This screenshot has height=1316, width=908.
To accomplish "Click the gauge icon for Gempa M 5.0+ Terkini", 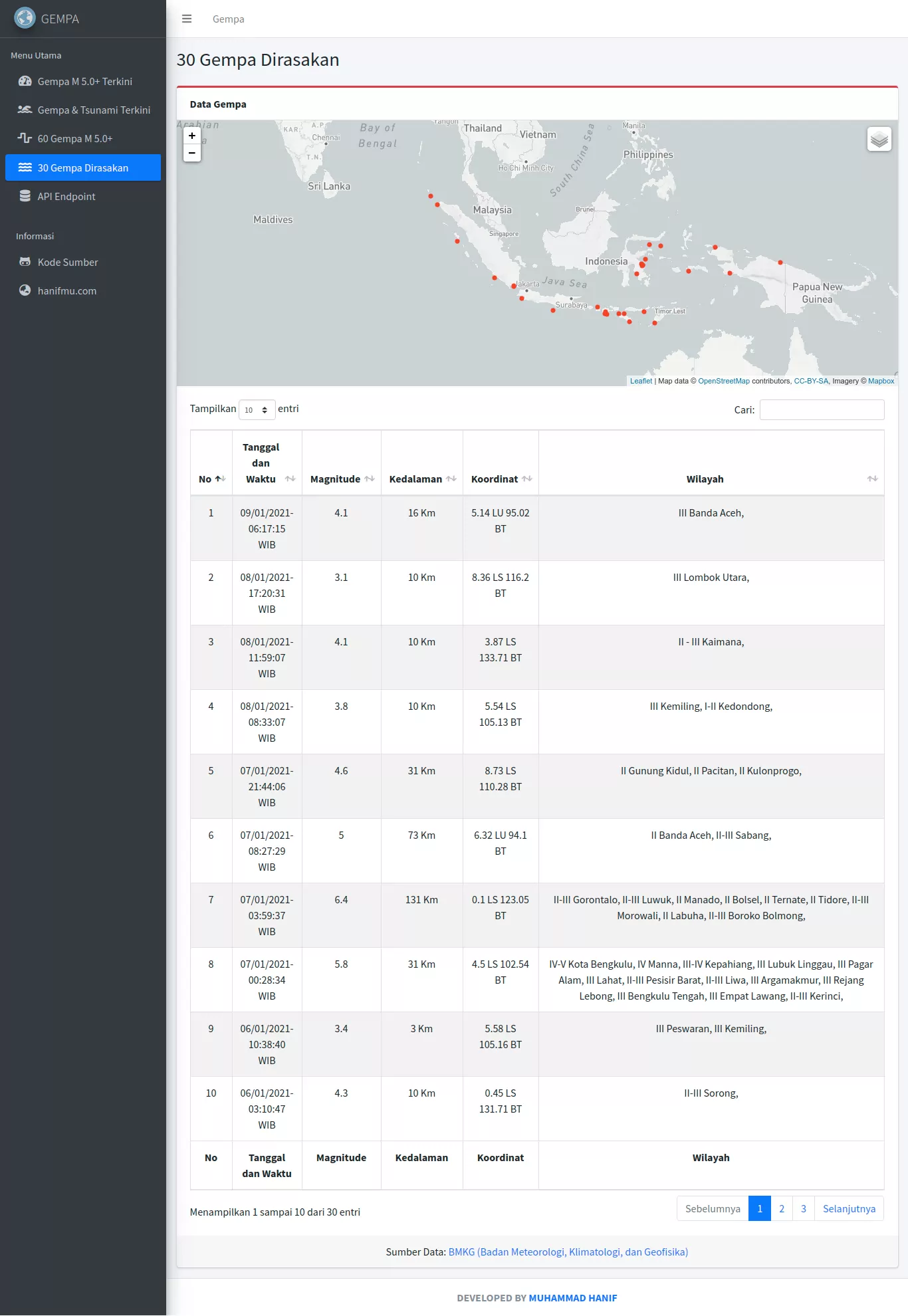I will [25, 81].
